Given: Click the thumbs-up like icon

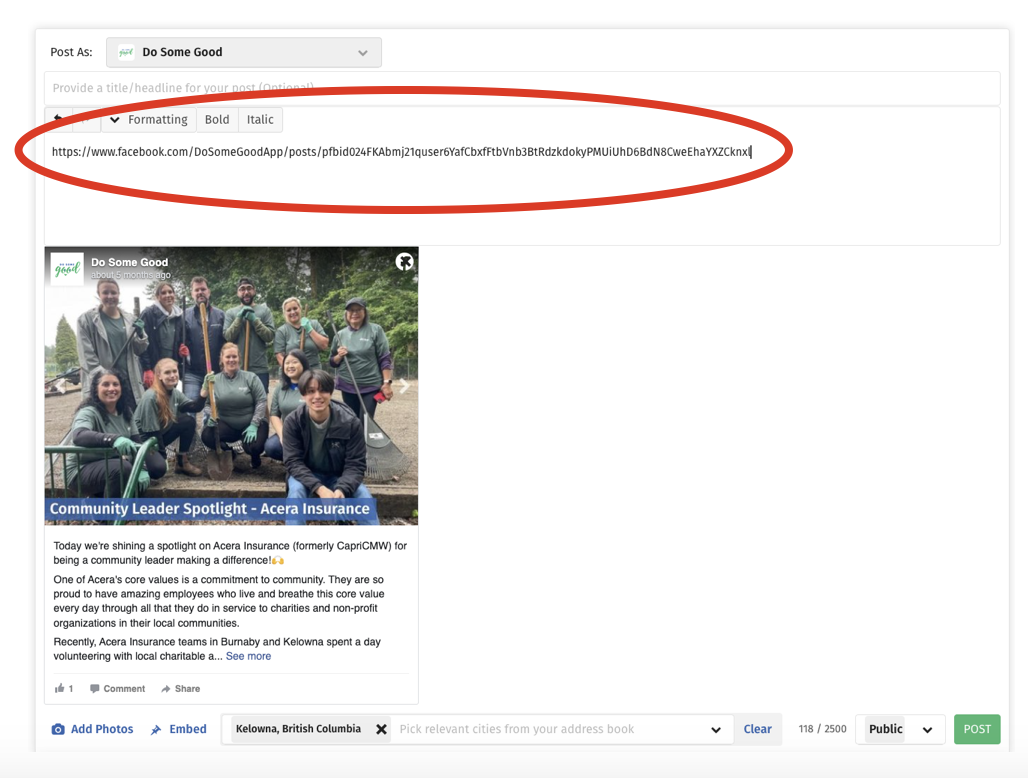Looking at the screenshot, I should coord(60,688).
